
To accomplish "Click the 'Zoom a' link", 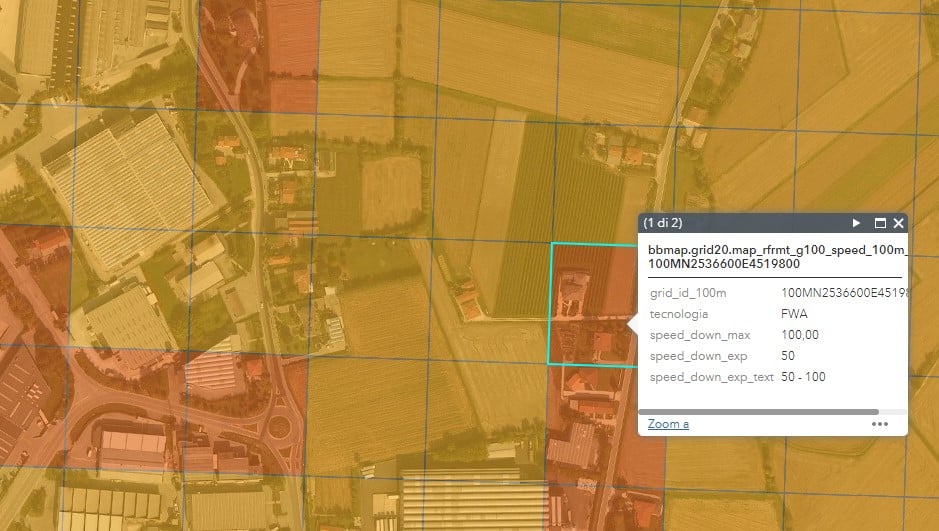I will [x=668, y=424].
